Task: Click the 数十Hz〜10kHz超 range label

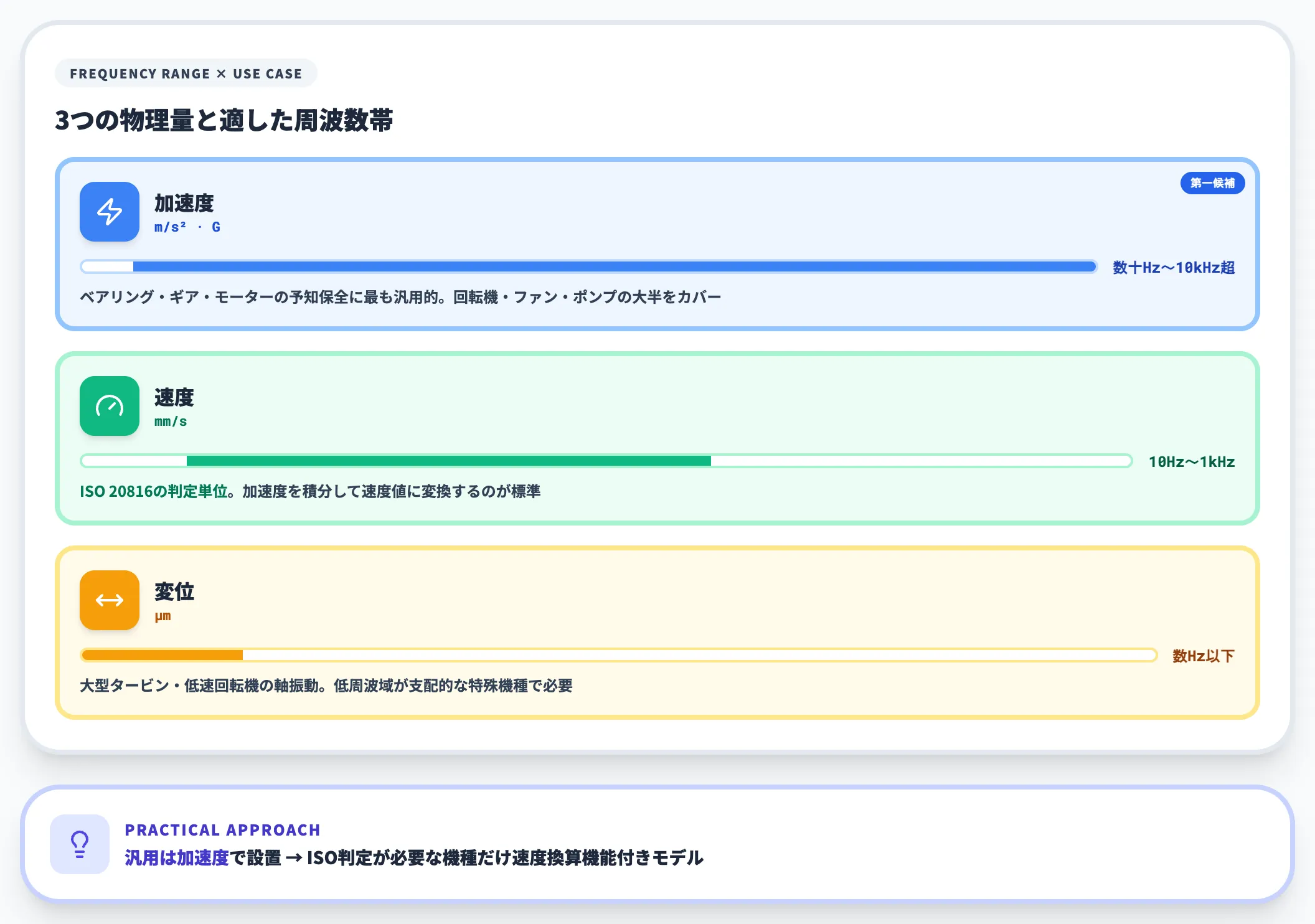Action: click(x=1174, y=268)
